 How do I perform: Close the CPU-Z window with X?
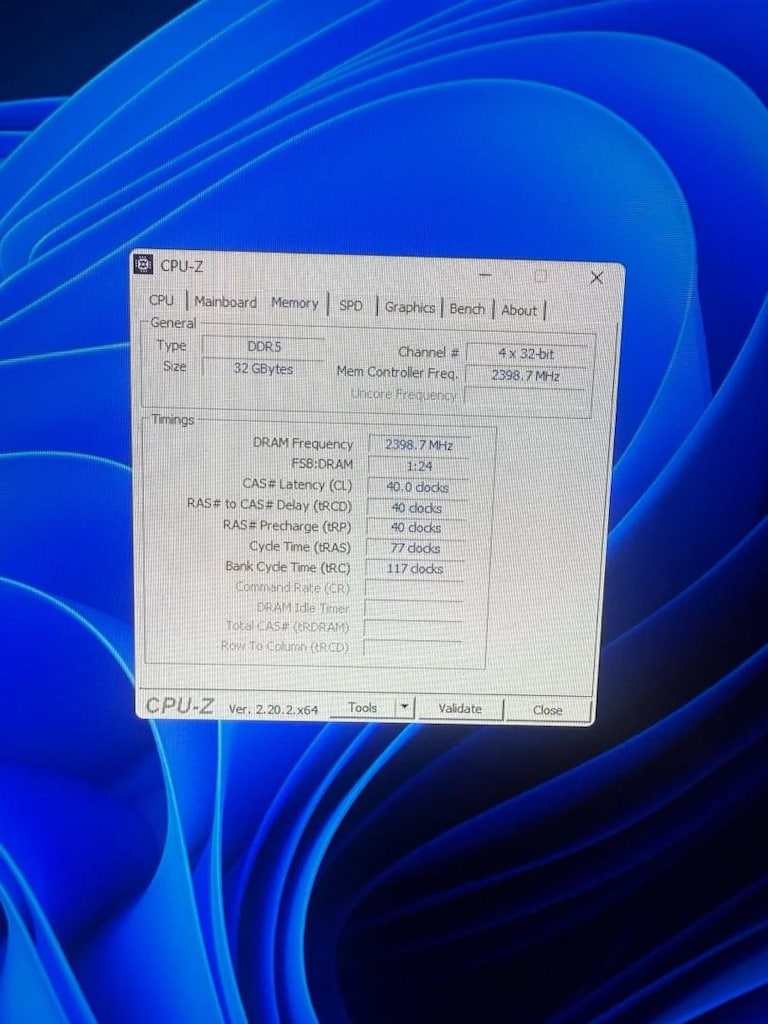coord(596,278)
